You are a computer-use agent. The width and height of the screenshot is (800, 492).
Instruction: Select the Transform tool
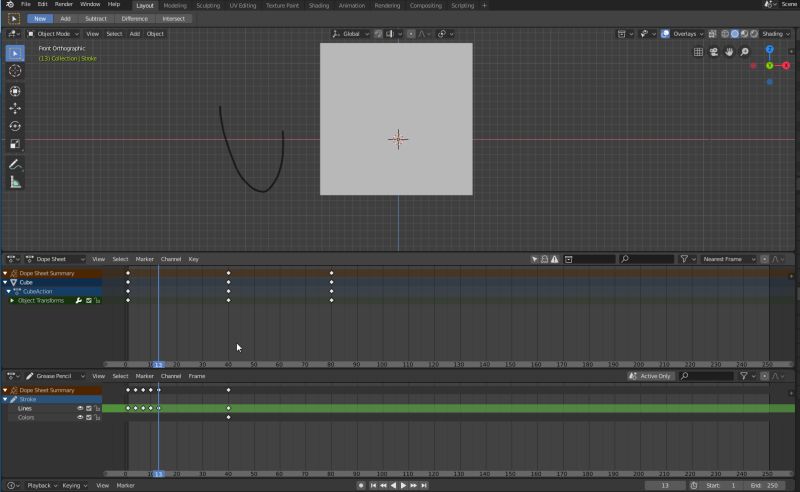tap(15, 91)
